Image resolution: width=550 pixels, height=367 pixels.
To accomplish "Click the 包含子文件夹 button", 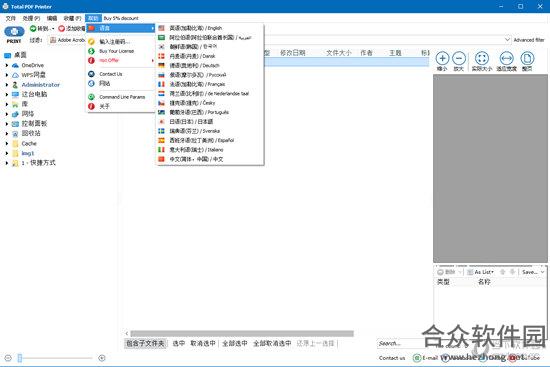I will [x=145, y=343].
